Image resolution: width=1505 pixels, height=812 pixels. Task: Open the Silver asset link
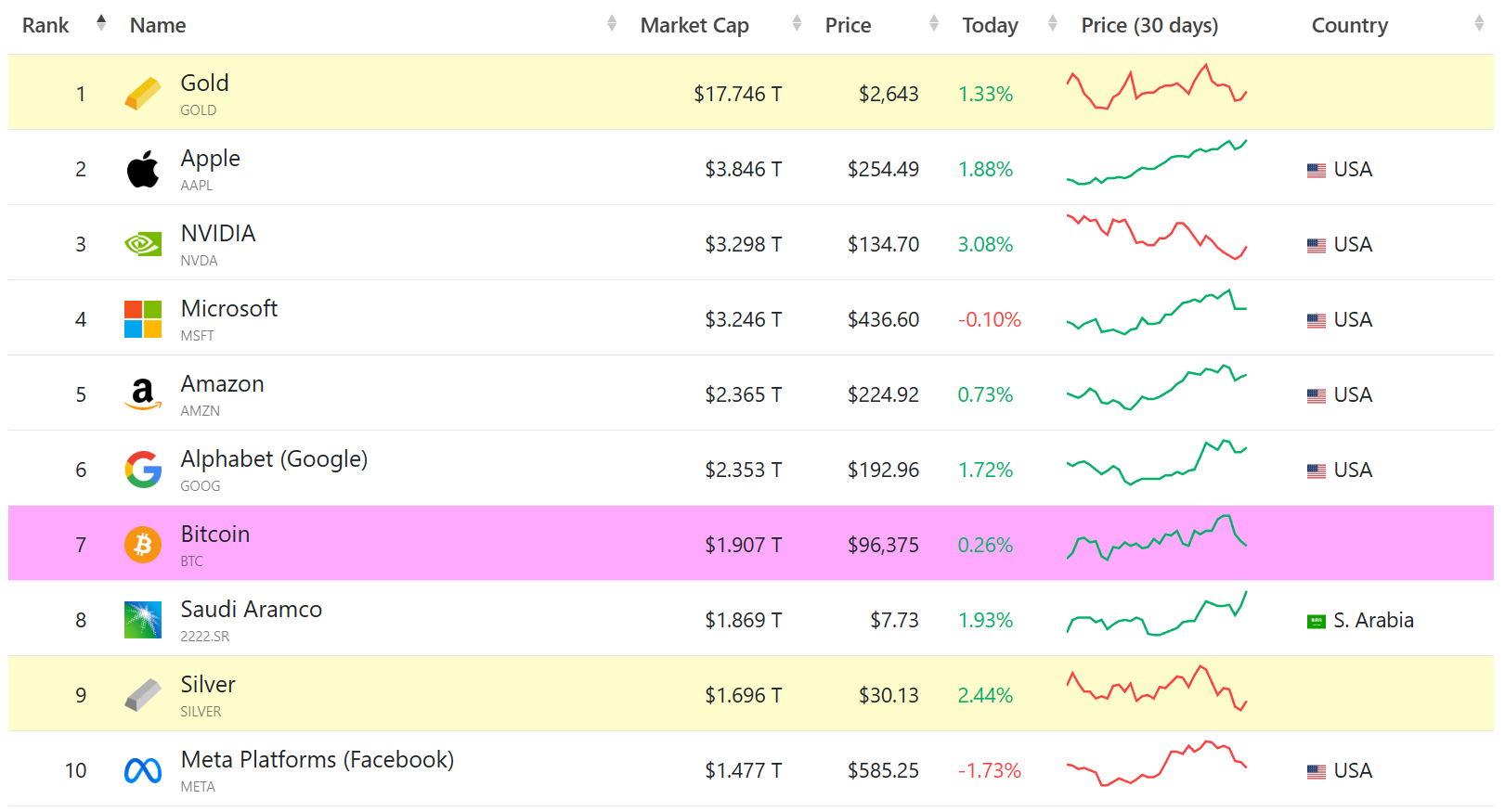pyautogui.click(x=208, y=684)
